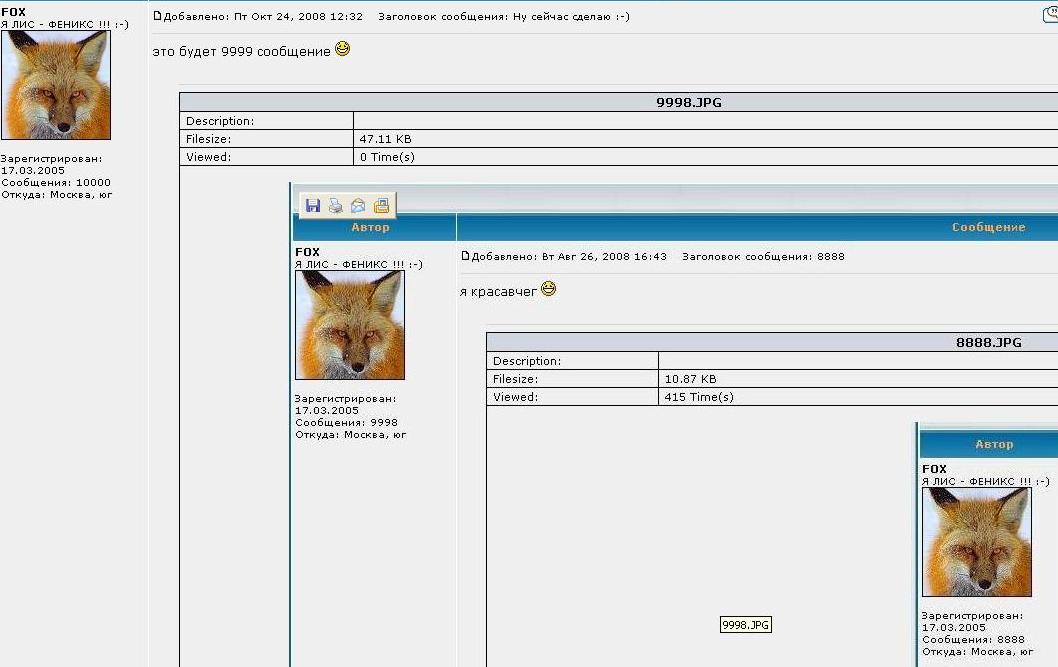Click the Print image toolbar icon
This screenshot has height=667, width=1058.
click(336, 206)
